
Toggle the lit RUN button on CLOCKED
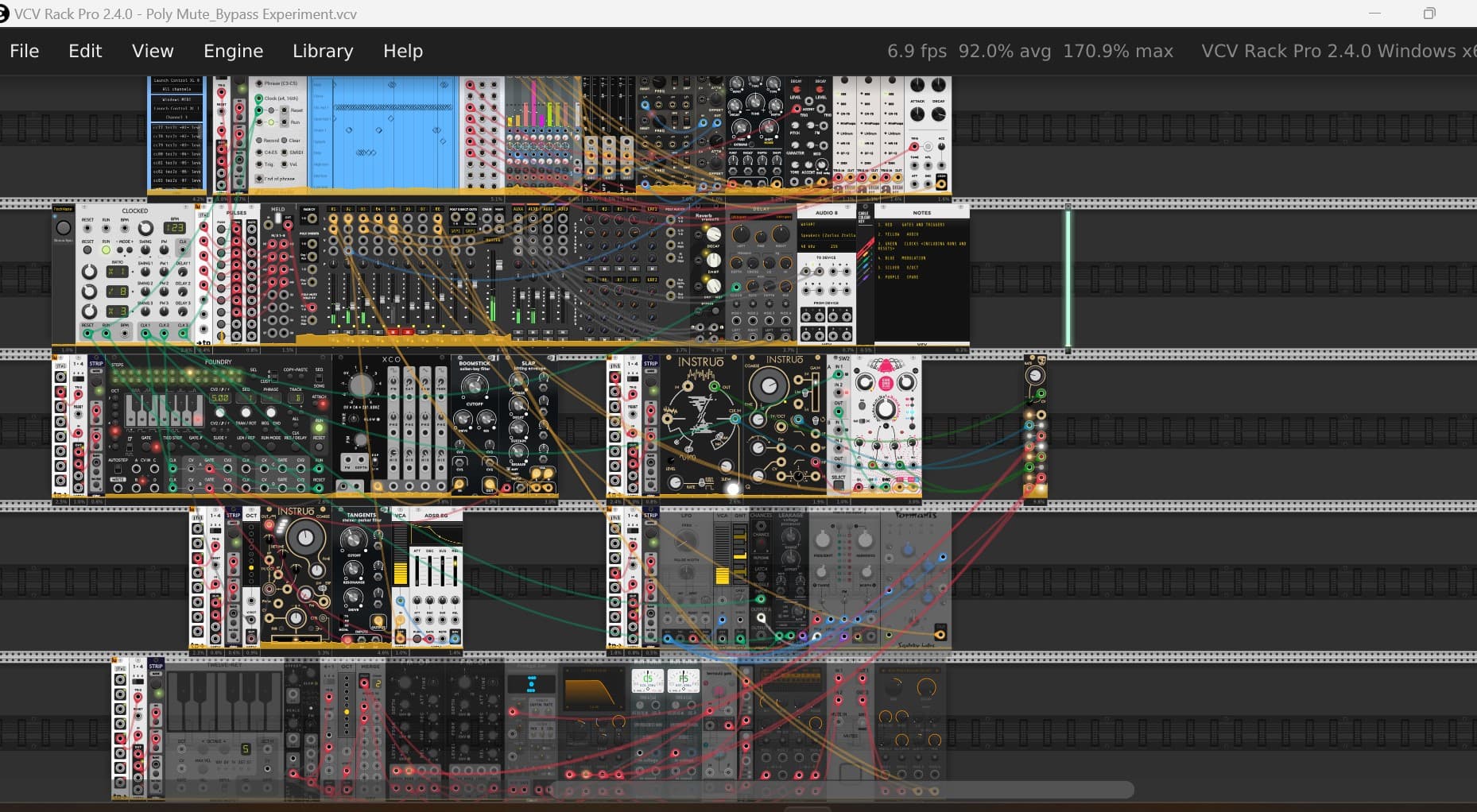click(106, 249)
